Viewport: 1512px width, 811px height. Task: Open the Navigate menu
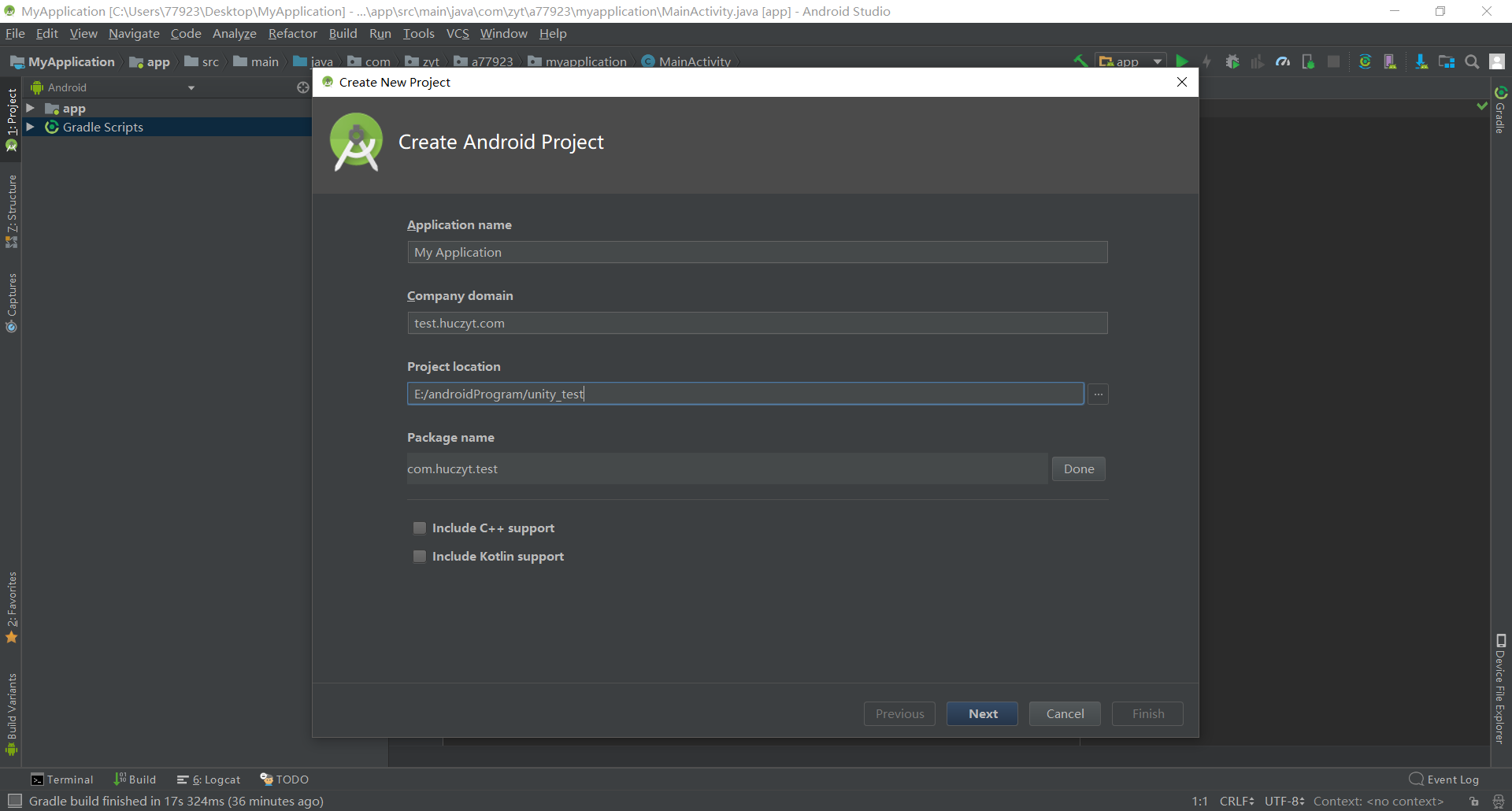pos(134,33)
